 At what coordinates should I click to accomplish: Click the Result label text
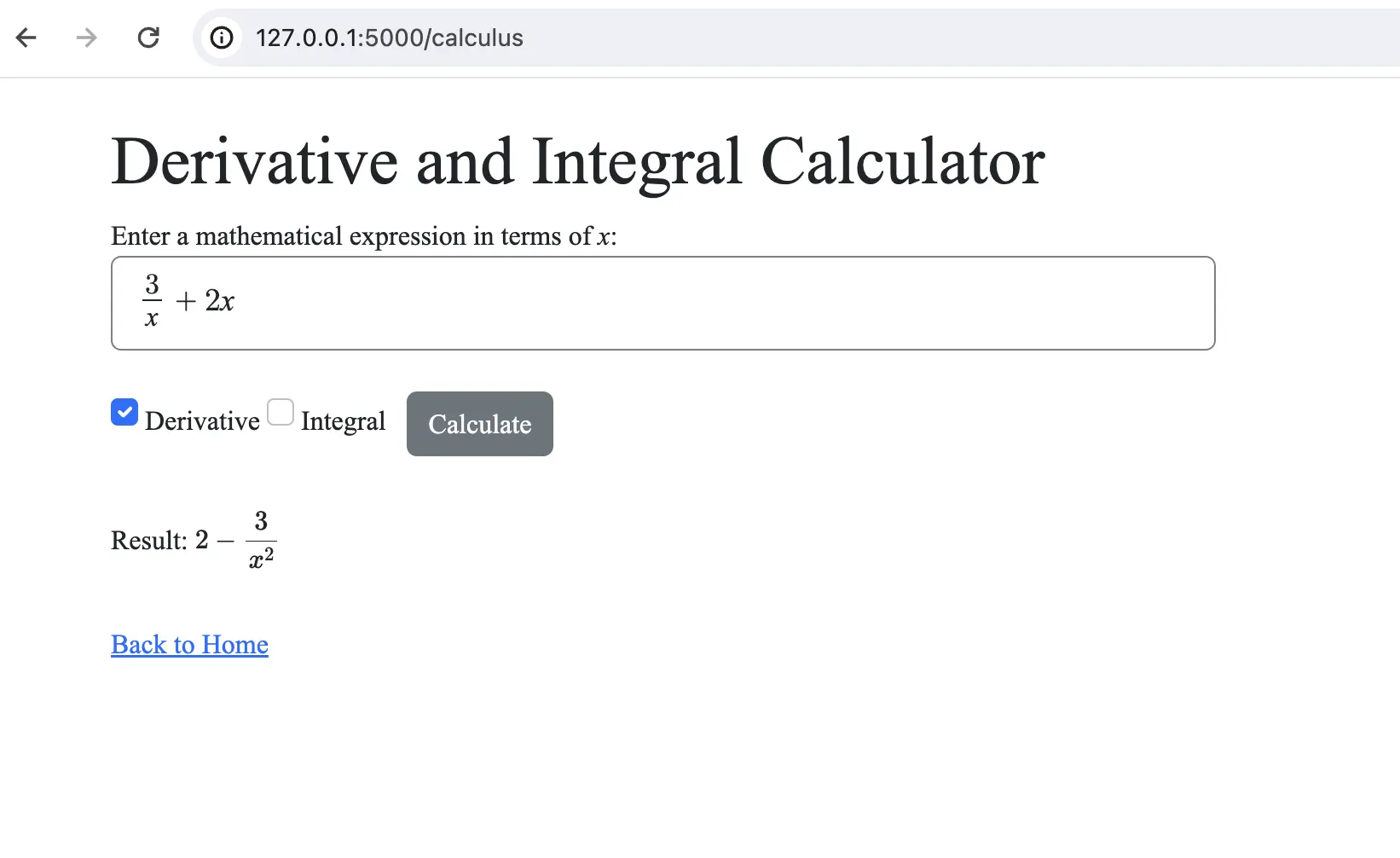(149, 541)
